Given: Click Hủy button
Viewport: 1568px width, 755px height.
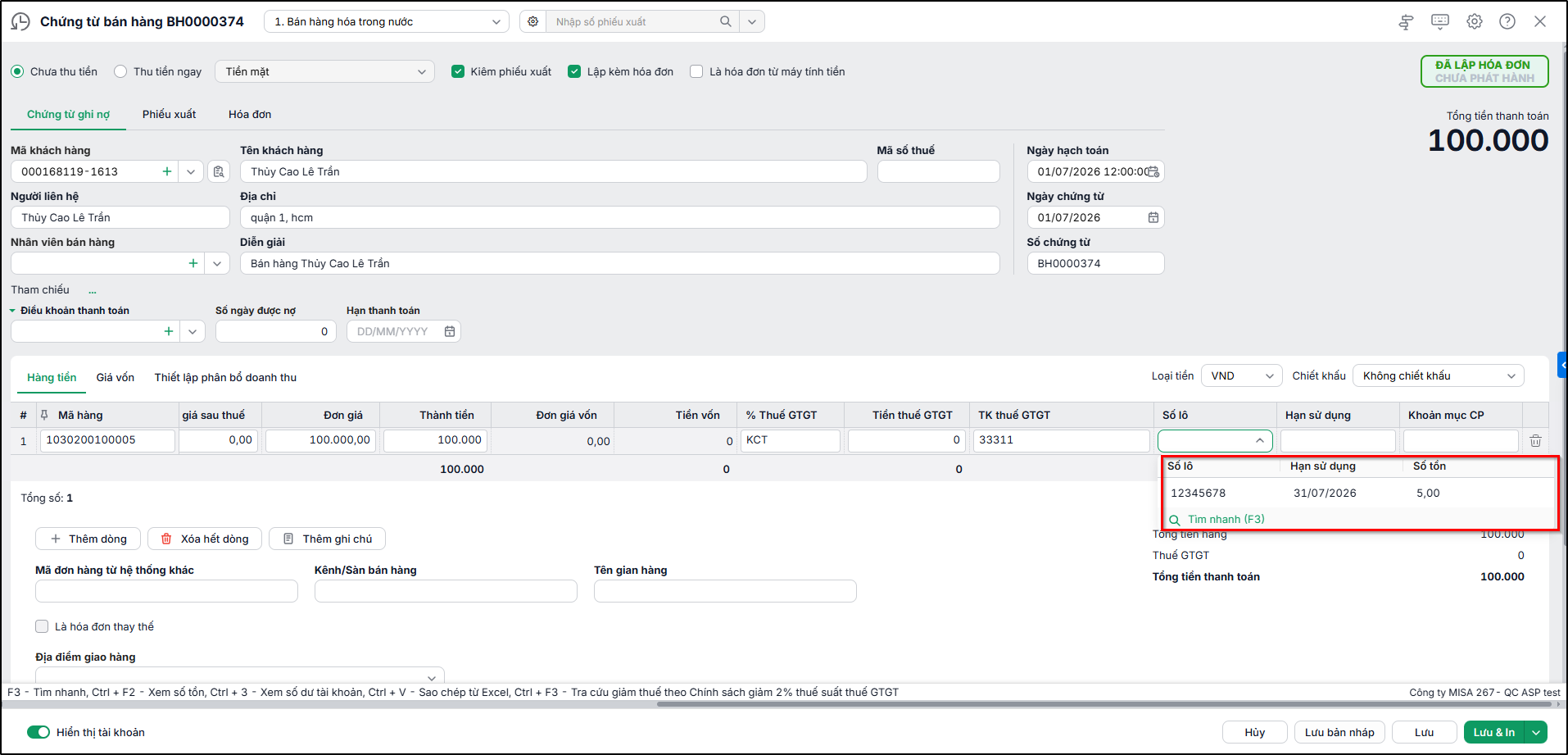Looking at the screenshot, I should point(1255,732).
